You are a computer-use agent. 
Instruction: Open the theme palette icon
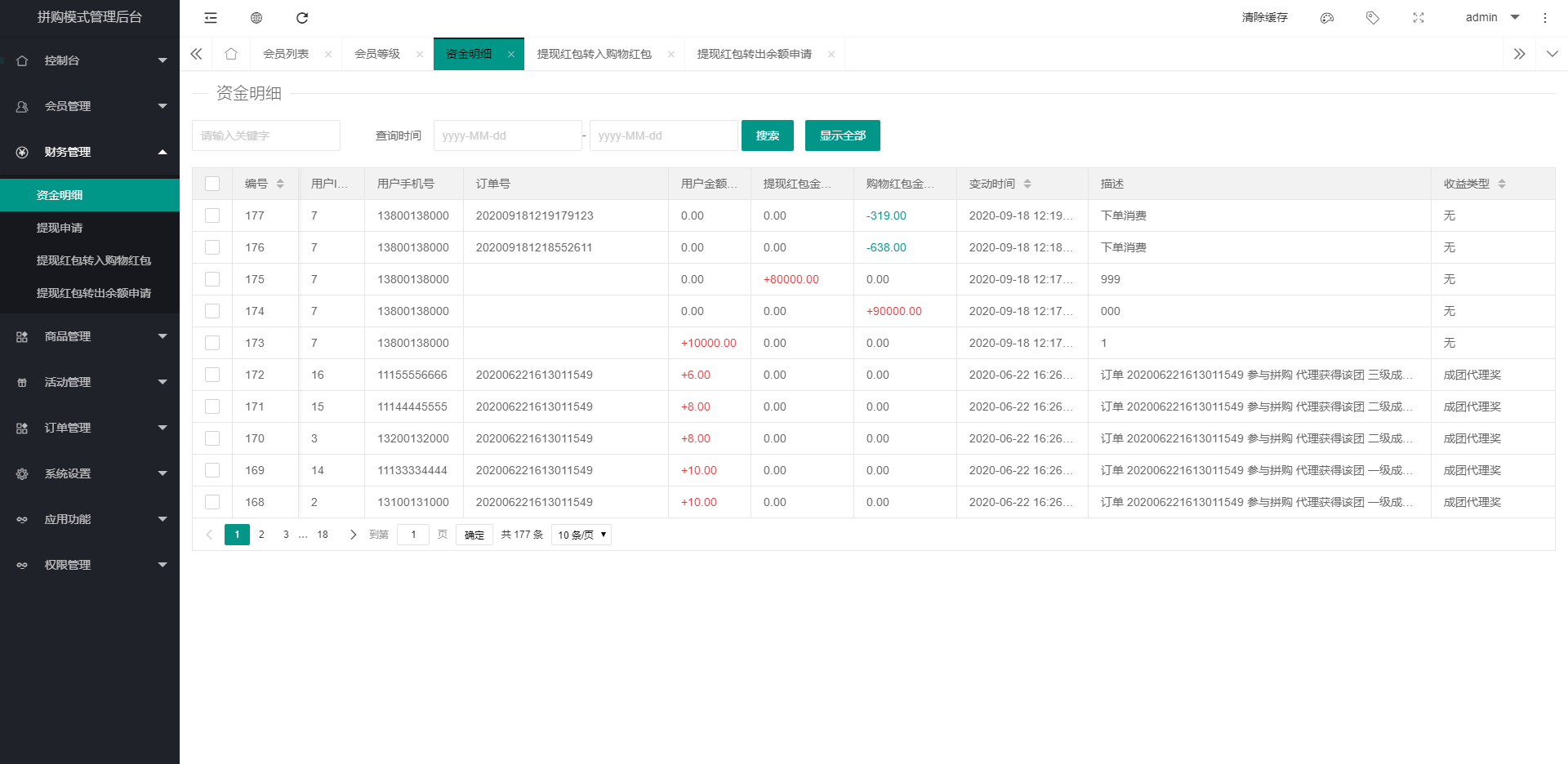coord(1327,18)
